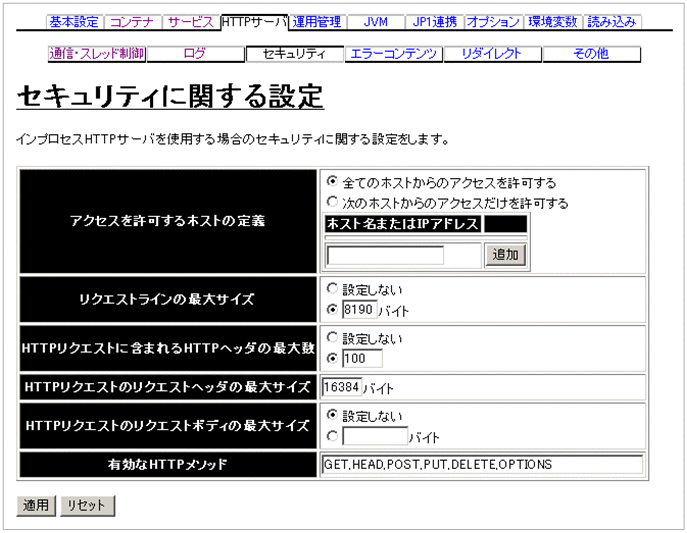Open the オプション tab
The height and width of the screenshot is (533, 687).
(x=493, y=21)
